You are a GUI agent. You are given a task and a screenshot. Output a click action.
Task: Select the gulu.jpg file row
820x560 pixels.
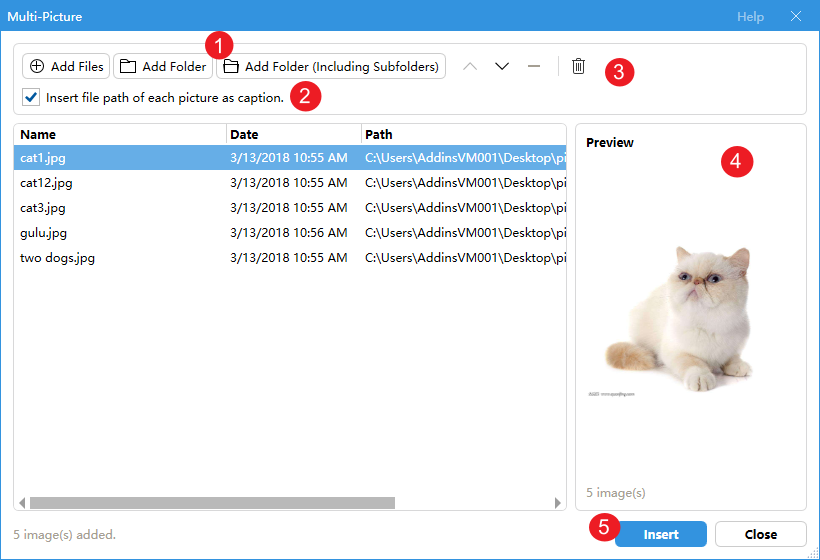coord(290,233)
